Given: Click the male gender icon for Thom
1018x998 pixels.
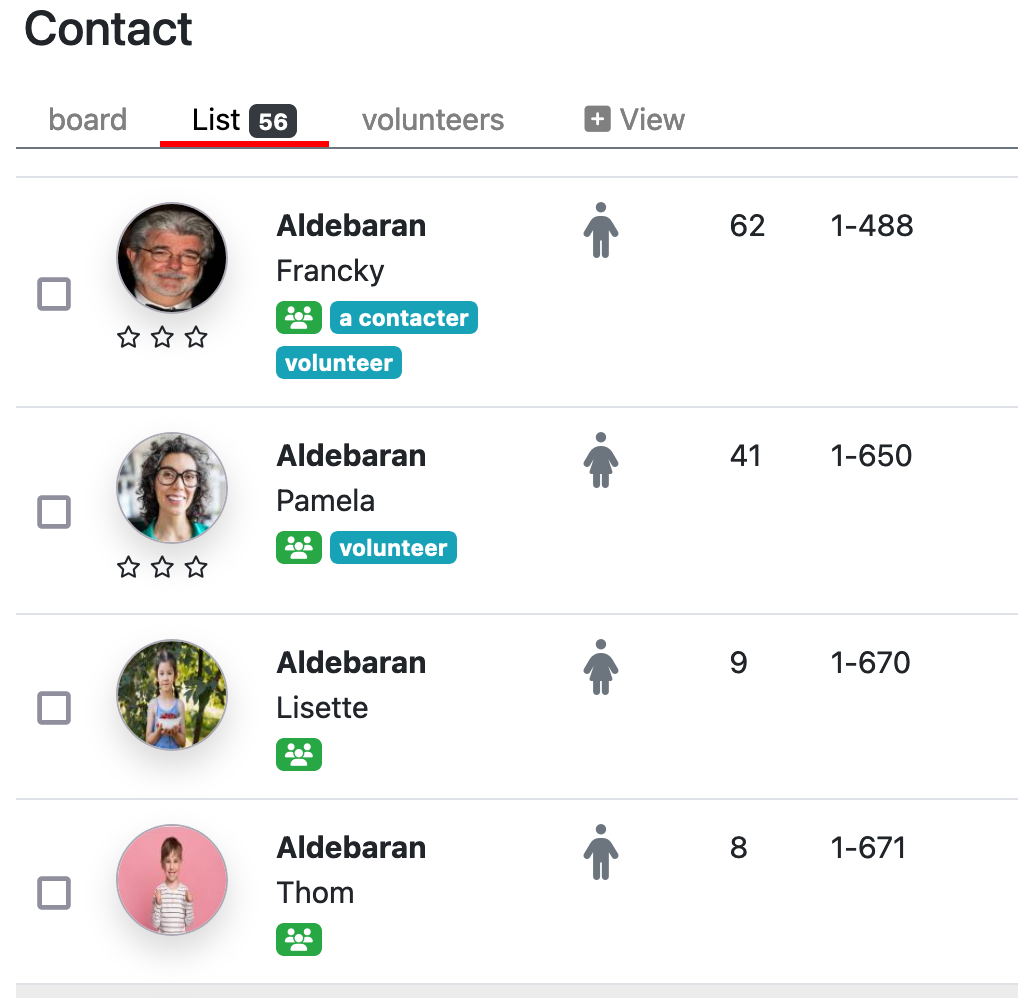Looking at the screenshot, I should 601,852.
